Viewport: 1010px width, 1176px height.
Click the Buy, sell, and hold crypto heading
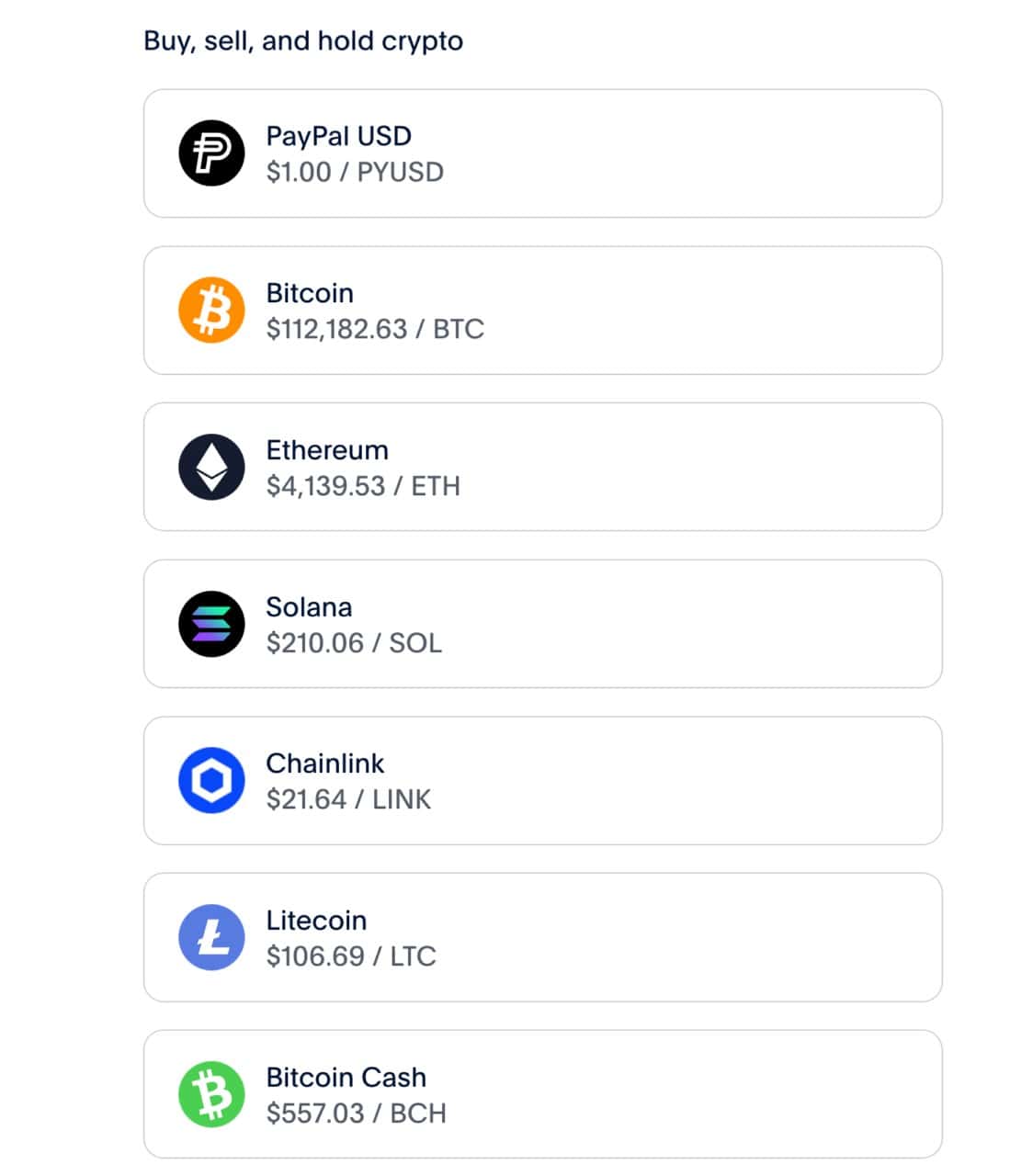coord(303,41)
